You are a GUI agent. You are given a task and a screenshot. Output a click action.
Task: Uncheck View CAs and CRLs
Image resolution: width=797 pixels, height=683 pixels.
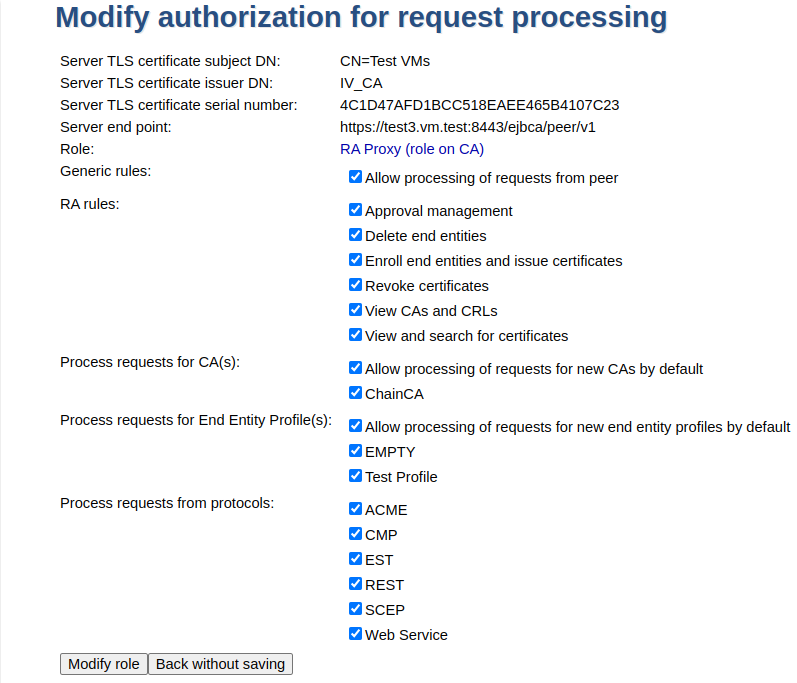355,310
